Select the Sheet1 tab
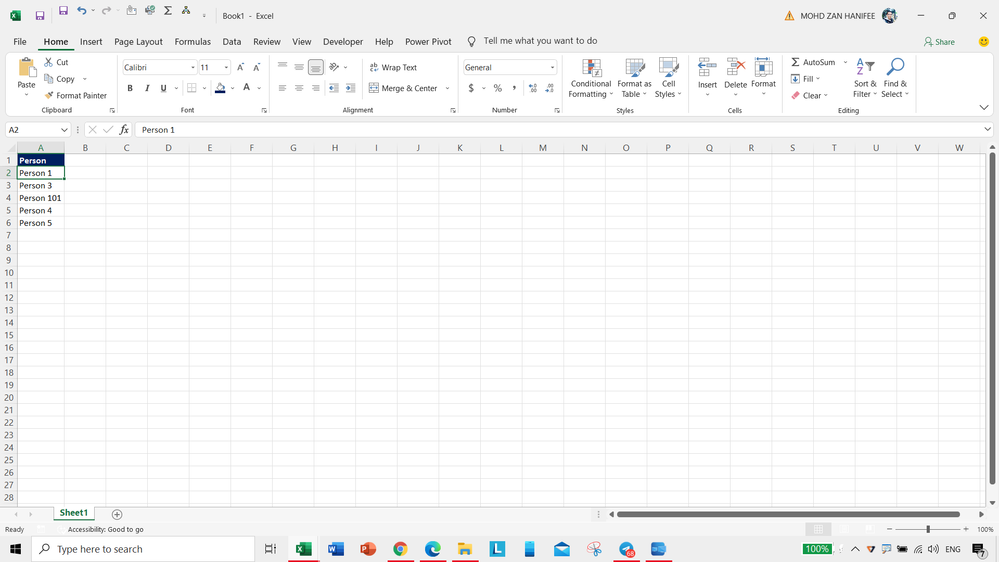999x562 pixels. coord(74,513)
